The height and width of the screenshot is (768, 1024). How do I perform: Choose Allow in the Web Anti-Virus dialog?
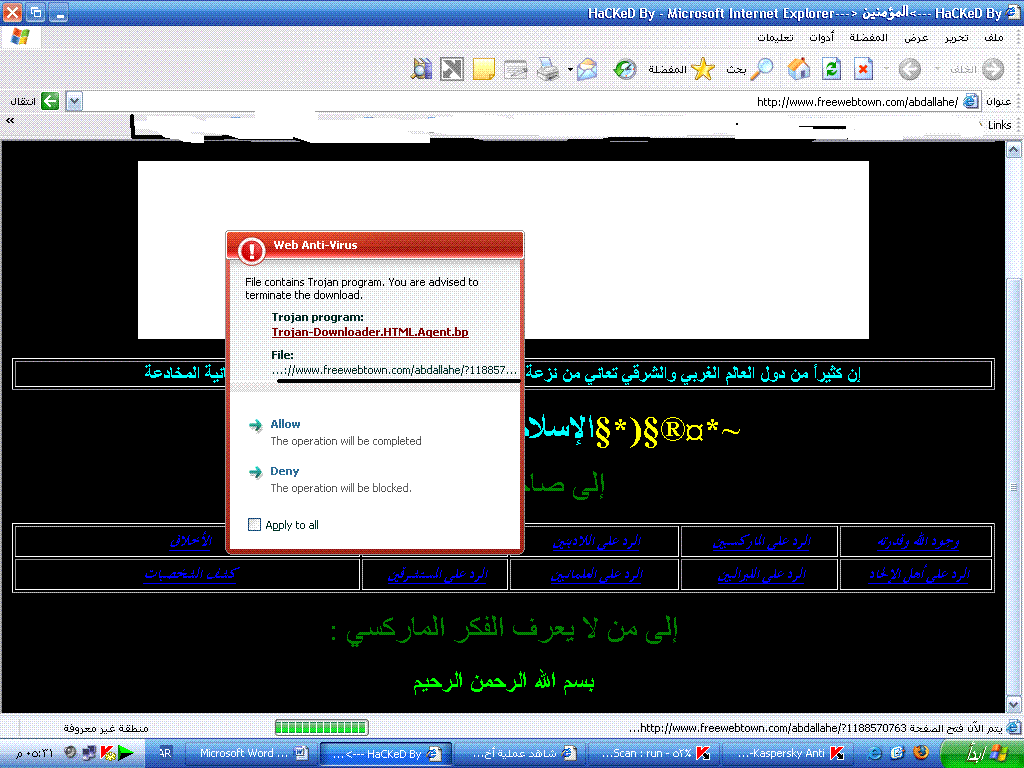285,424
